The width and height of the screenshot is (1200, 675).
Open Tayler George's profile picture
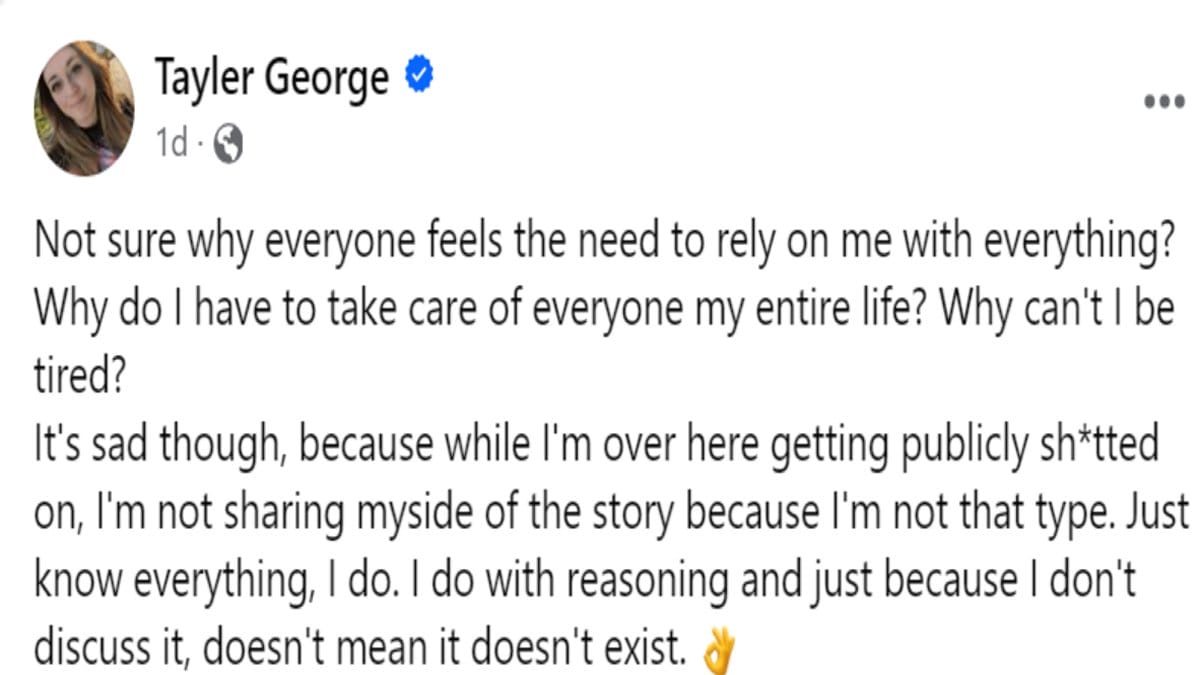coord(84,108)
